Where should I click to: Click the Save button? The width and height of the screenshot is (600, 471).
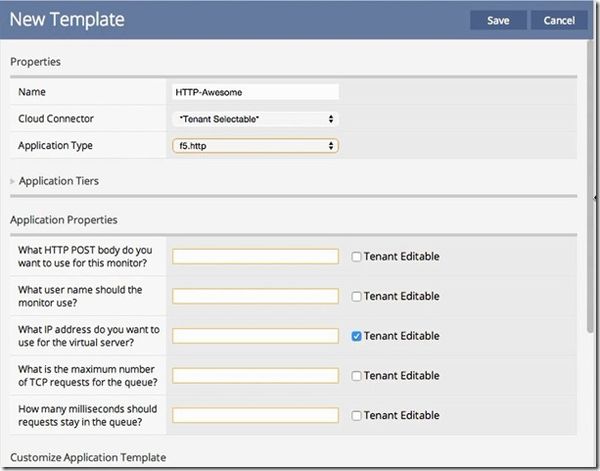(498, 20)
